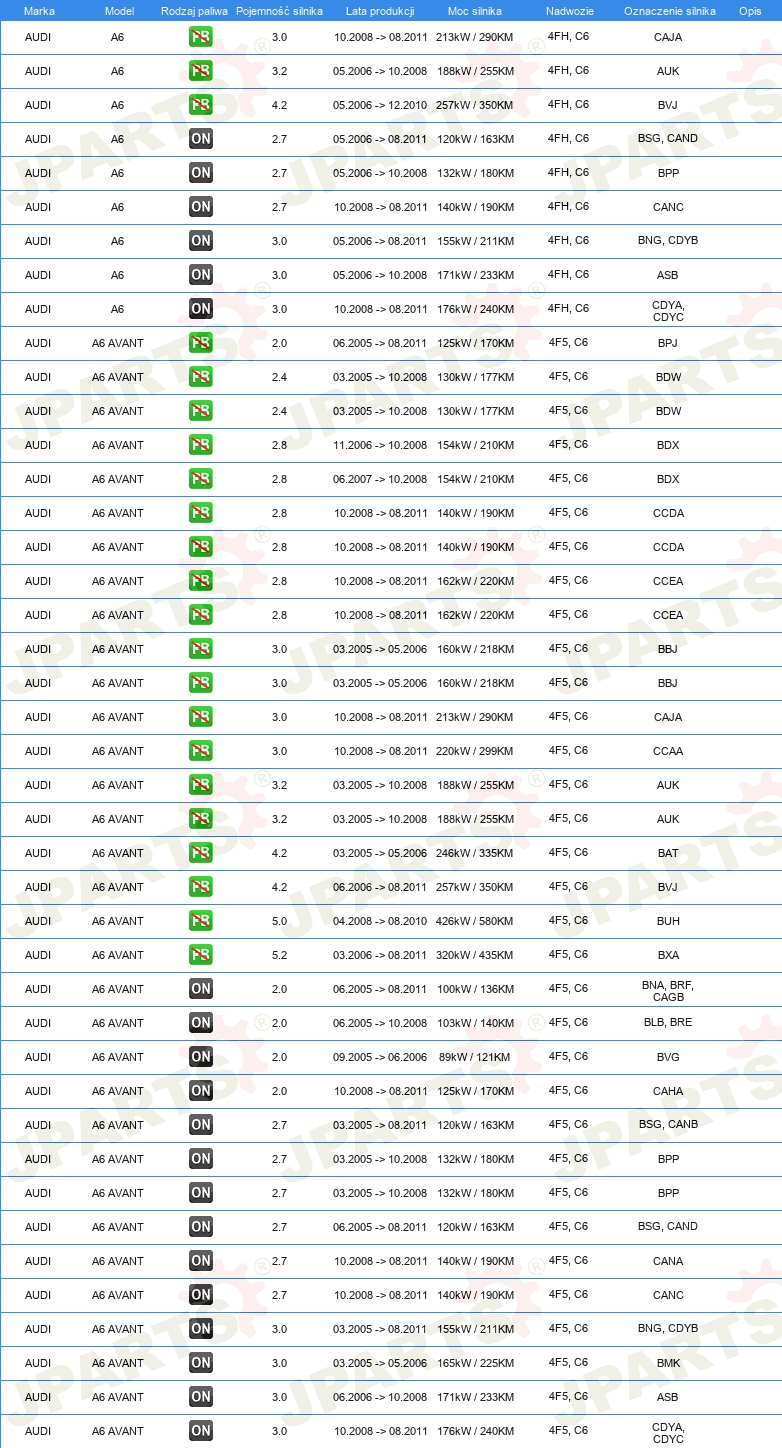Click diesel ON icon in non-Avant A6 CDYA, CDYC row
Viewport: 782px width, 1448px height.
point(201,310)
